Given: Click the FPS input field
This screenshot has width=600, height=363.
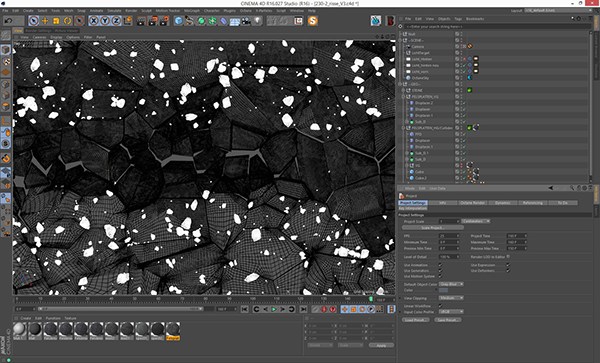Looking at the screenshot, I should (449, 236).
